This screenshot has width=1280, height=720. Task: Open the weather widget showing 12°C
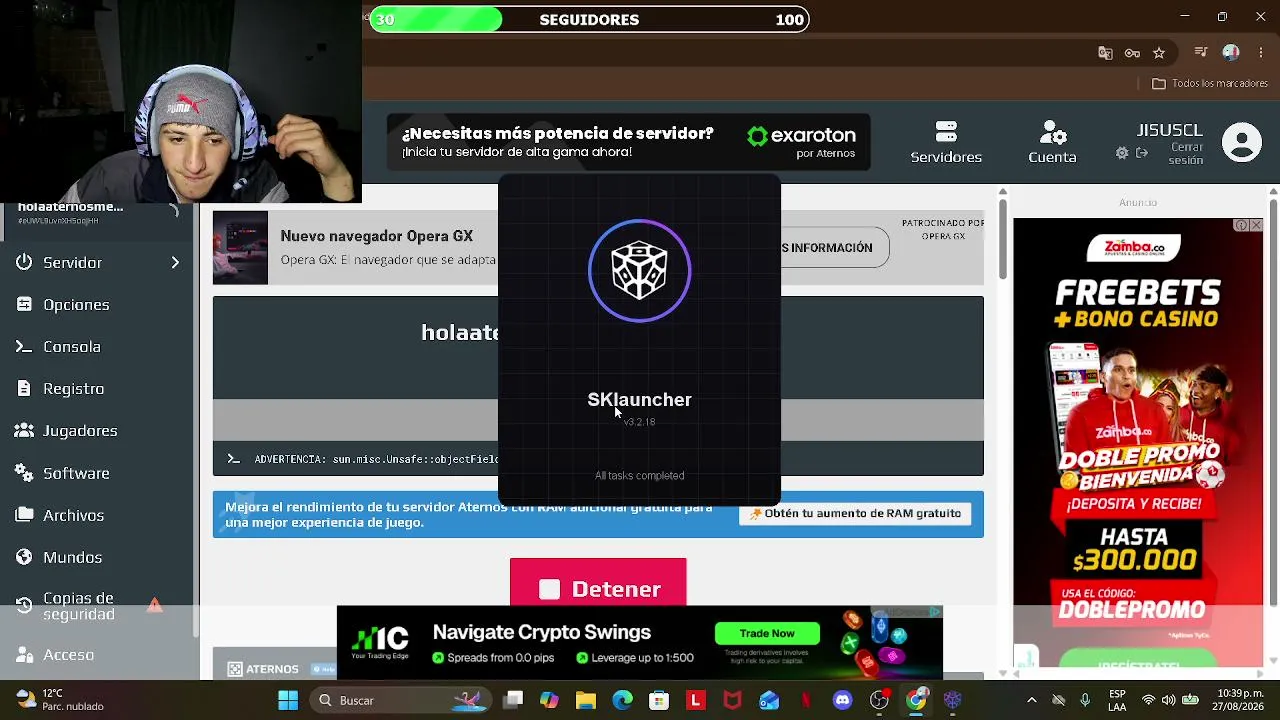coord(60,700)
